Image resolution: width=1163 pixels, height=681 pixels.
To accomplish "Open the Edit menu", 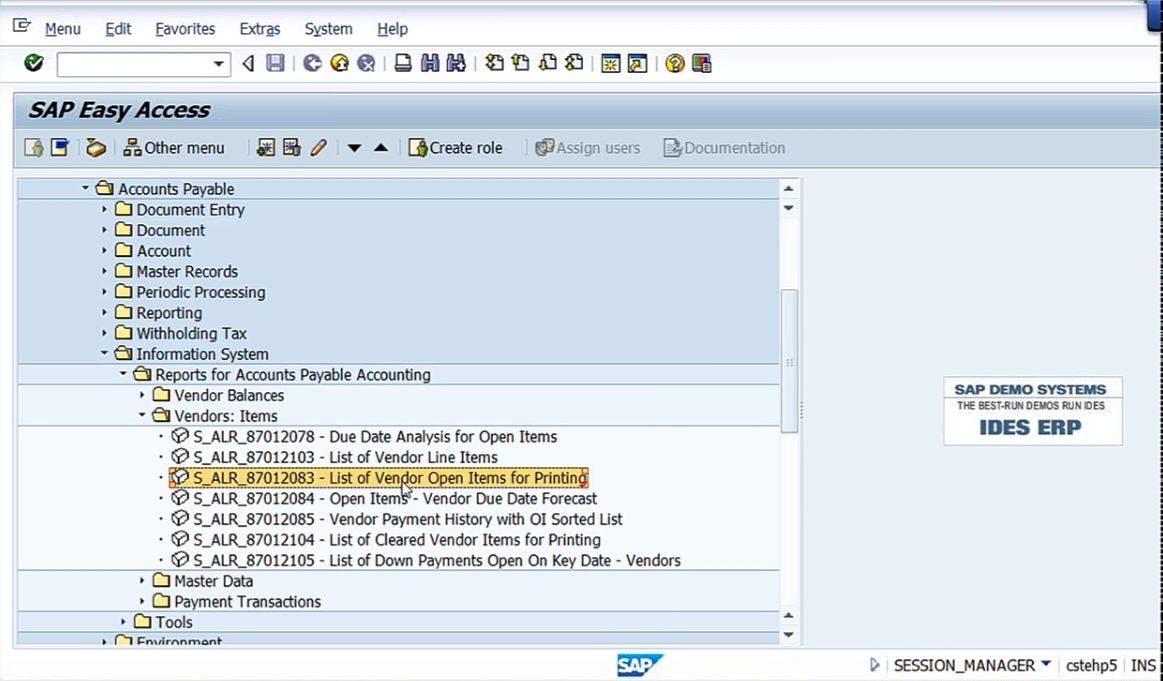I will [x=118, y=29].
